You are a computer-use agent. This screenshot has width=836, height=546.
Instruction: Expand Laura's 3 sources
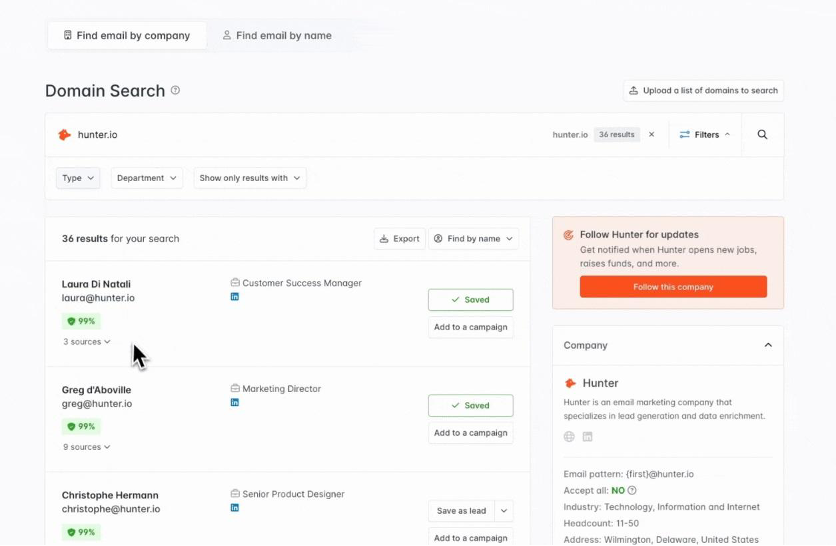tap(86, 342)
